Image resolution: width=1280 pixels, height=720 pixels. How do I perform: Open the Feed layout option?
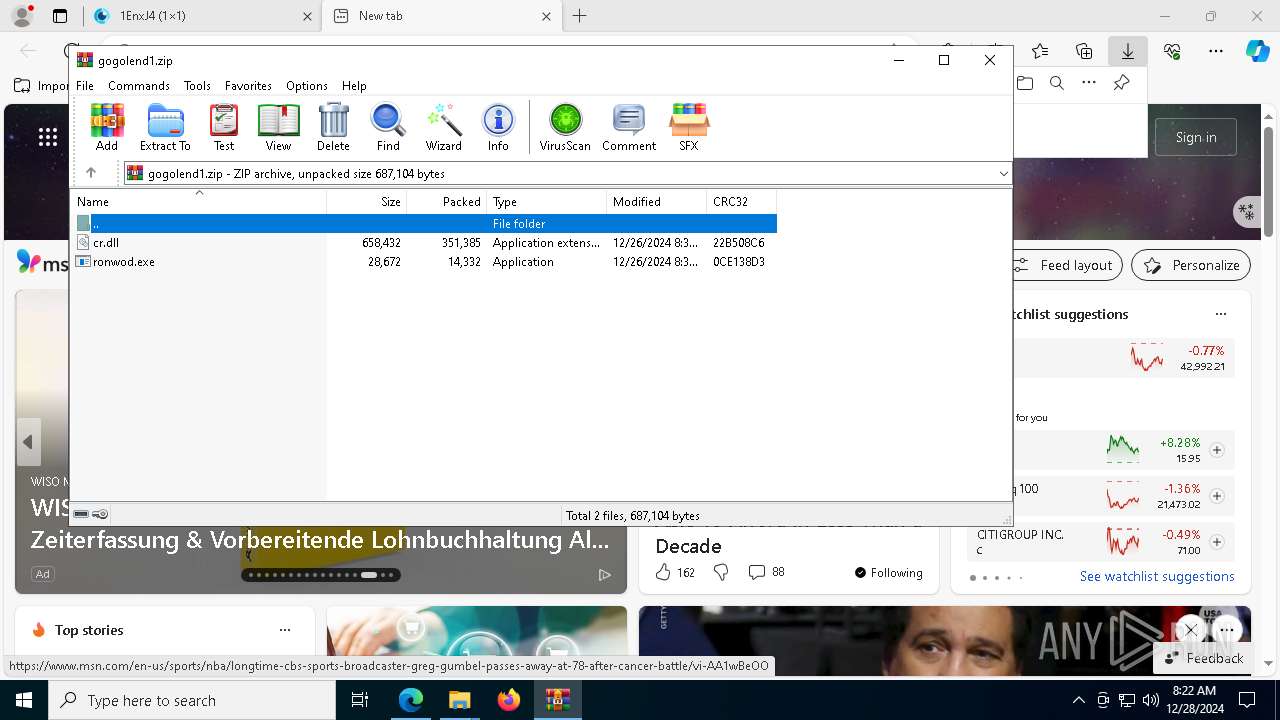click(1066, 265)
